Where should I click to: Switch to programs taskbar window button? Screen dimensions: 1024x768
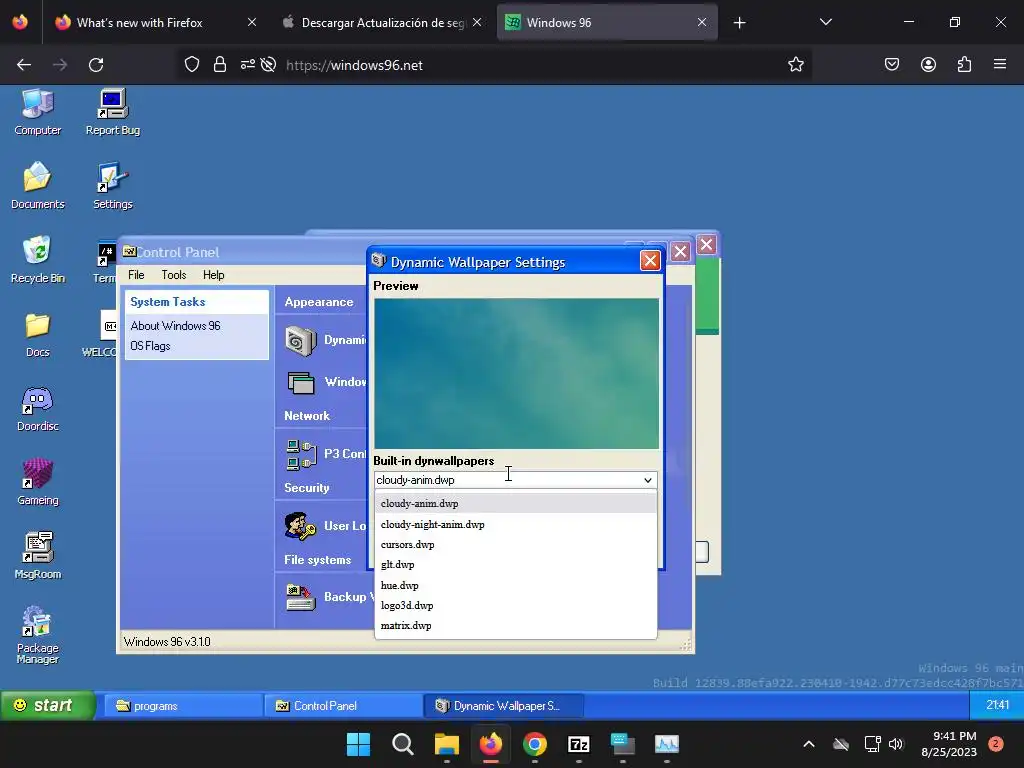tap(184, 706)
